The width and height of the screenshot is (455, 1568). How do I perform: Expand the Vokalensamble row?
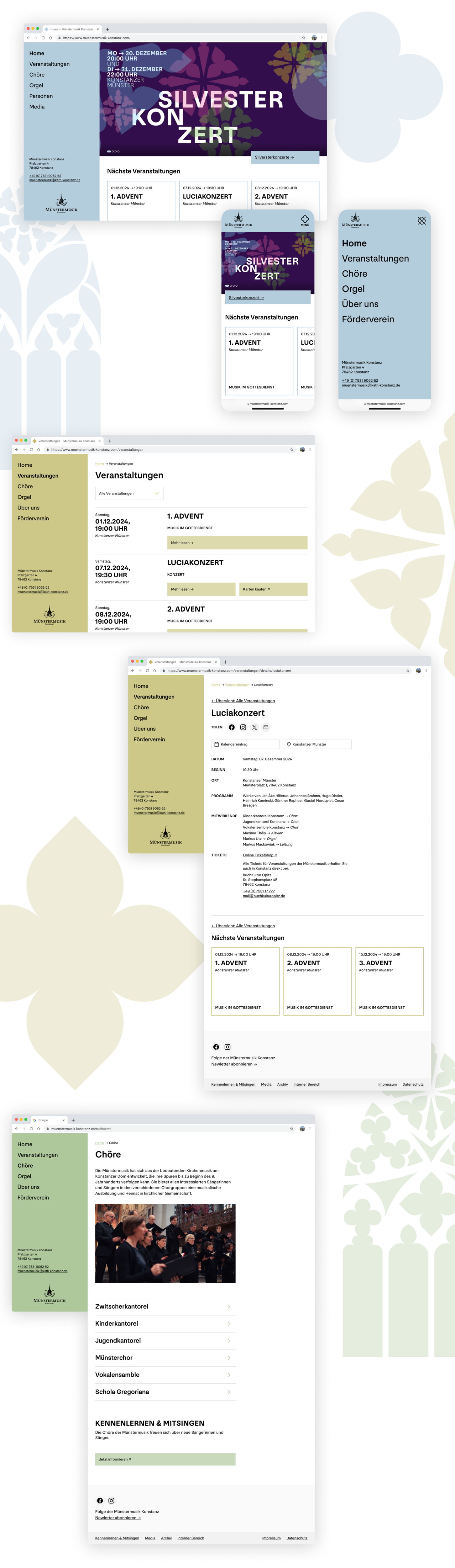coord(165,1375)
